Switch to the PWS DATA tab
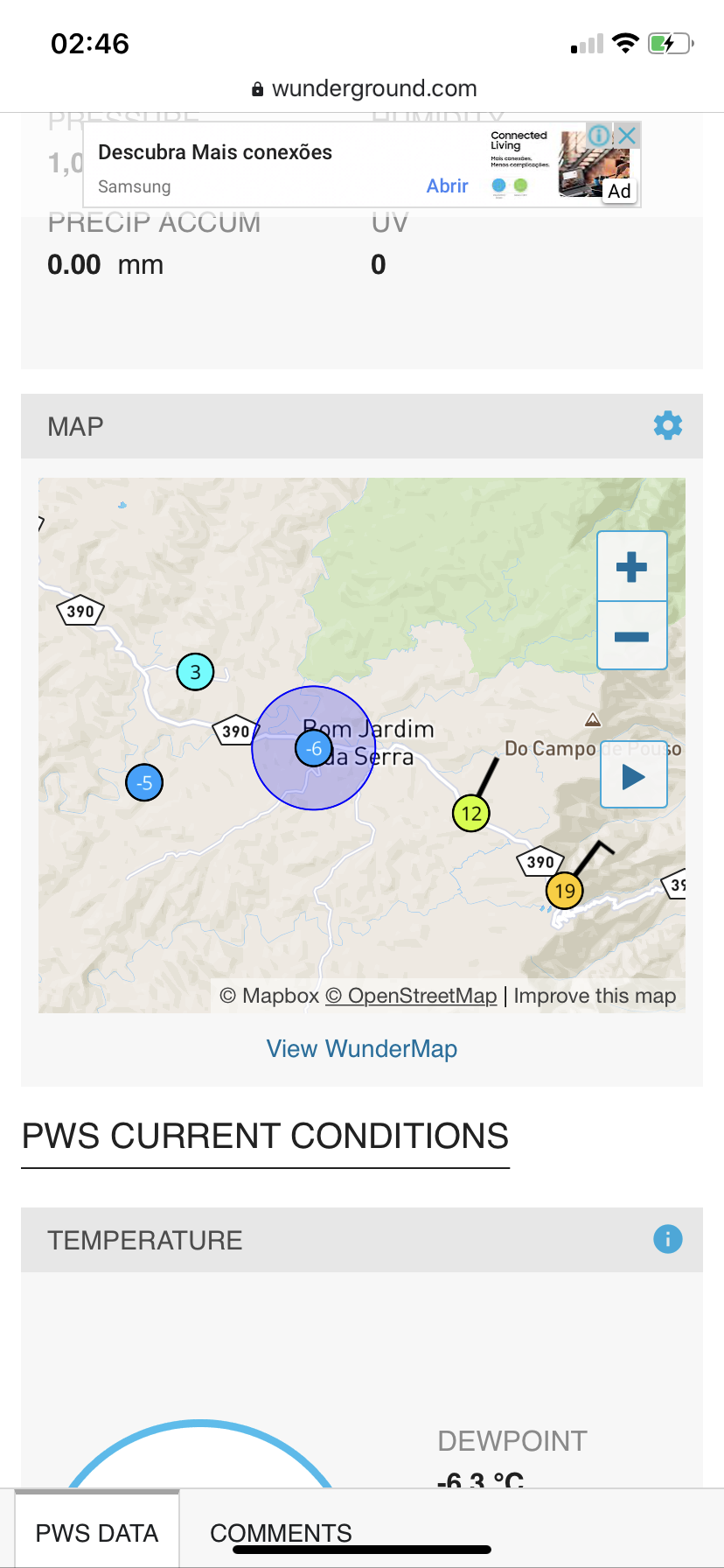This screenshot has width=724, height=1568. [97, 1533]
